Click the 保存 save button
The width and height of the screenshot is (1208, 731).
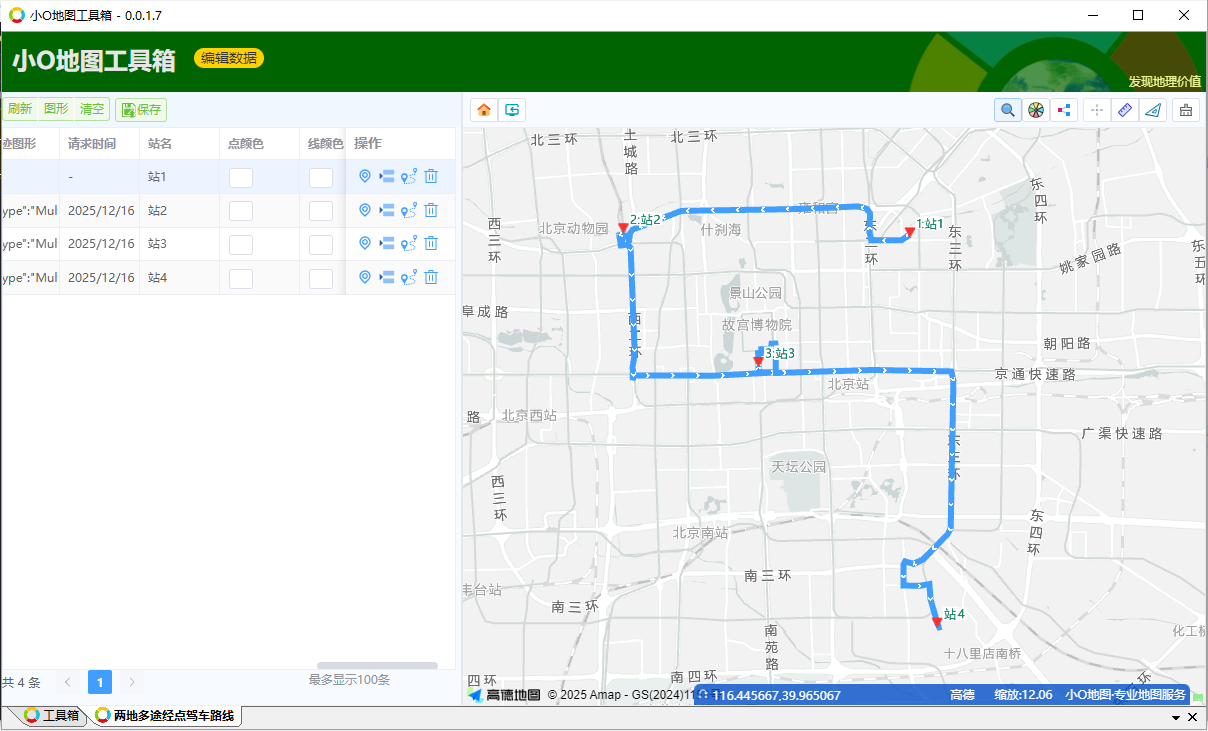point(141,110)
